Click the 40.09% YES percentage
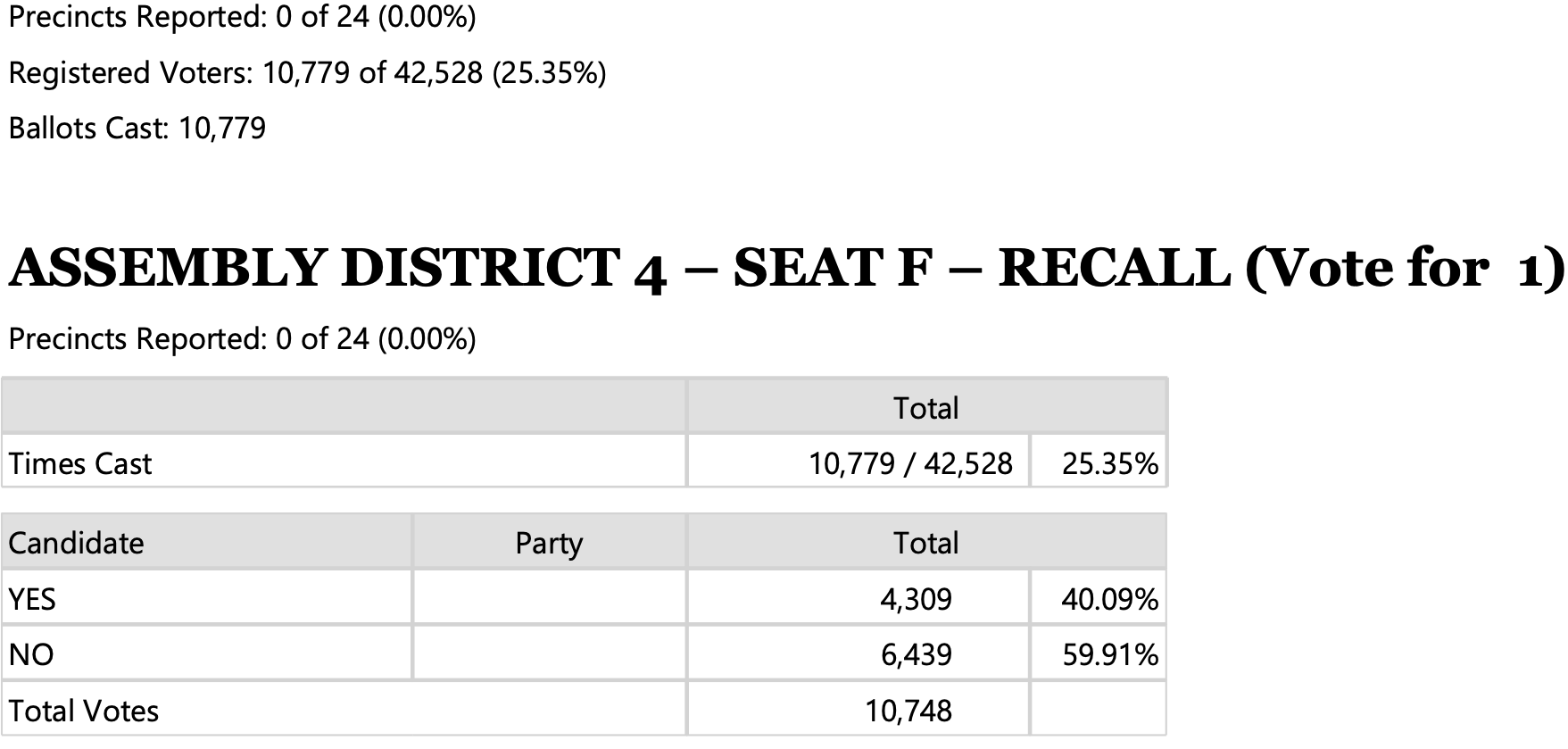Viewport: 1568px width, 749px height. pos(1109,598)
